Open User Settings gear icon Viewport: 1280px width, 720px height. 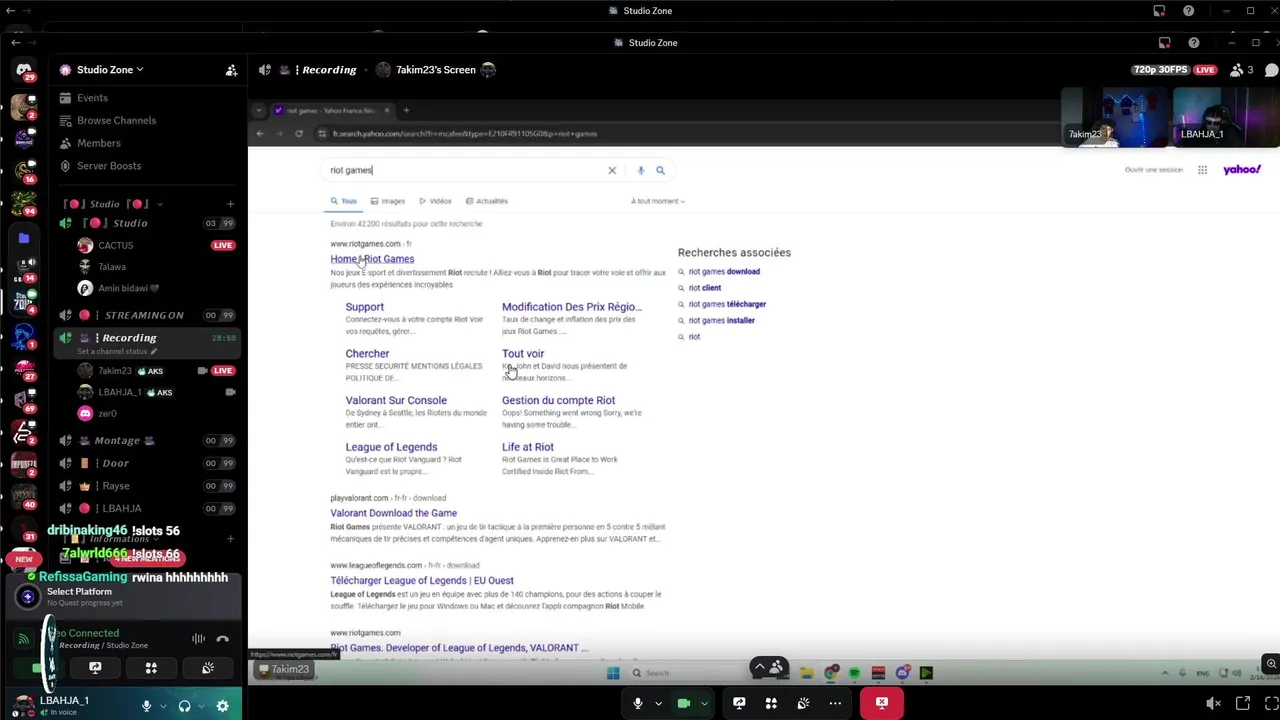(222, 706)
